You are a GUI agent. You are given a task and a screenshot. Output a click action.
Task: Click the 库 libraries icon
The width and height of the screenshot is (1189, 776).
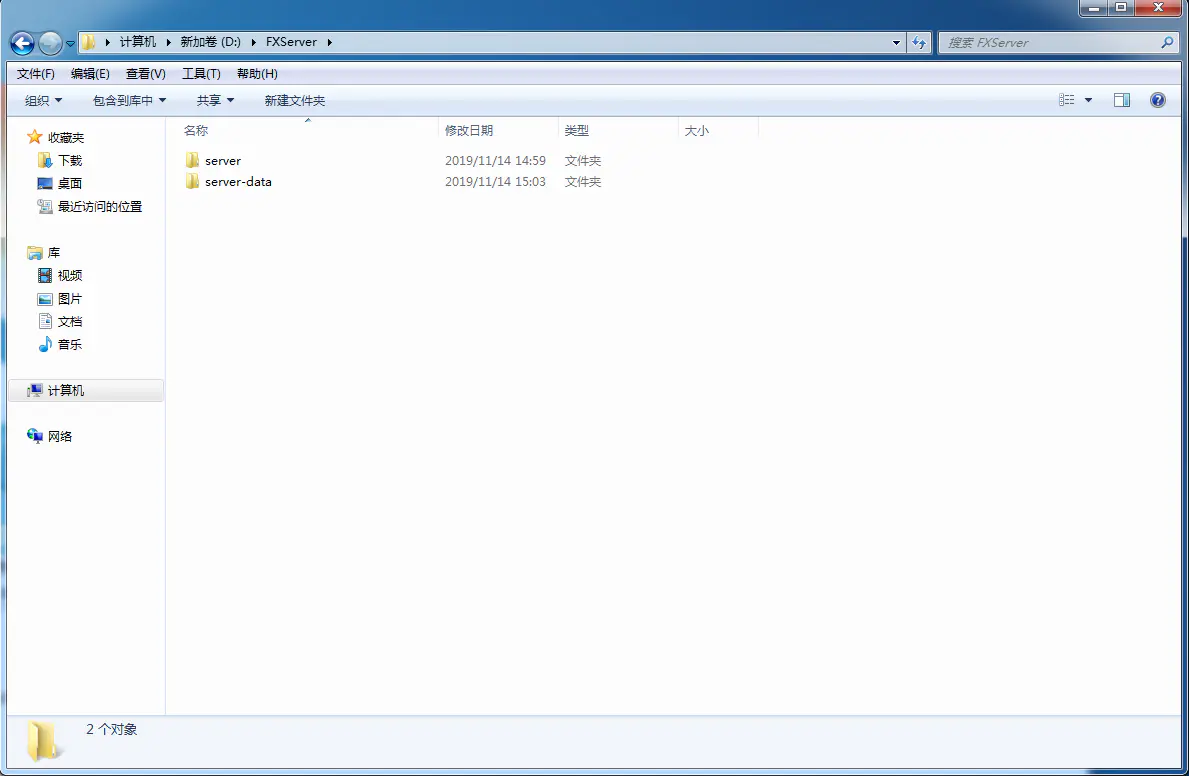pos(35,253)
